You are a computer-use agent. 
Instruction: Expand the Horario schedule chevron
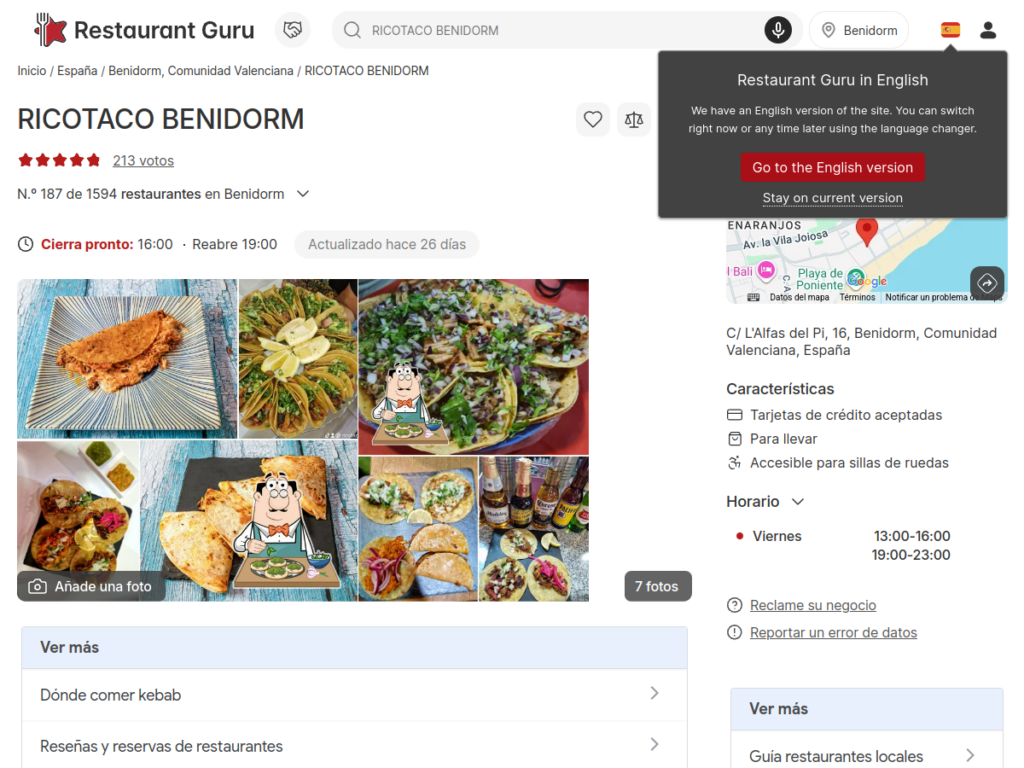pyautogui.click(x=797, y=502)
